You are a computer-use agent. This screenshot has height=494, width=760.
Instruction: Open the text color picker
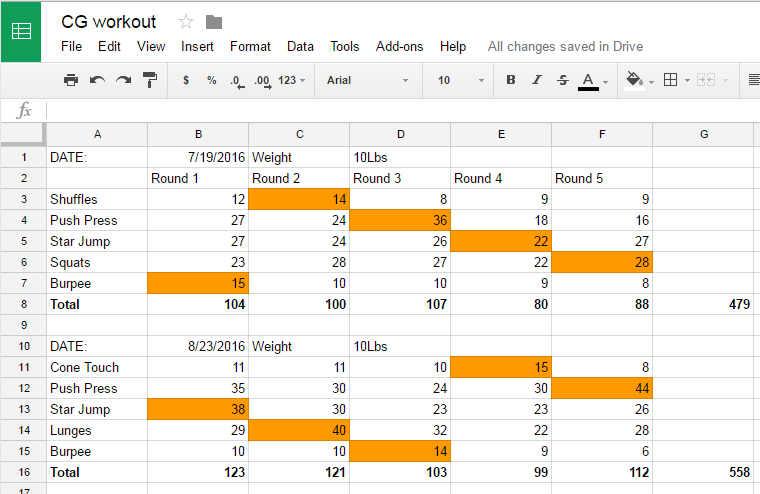coord(588,81)
